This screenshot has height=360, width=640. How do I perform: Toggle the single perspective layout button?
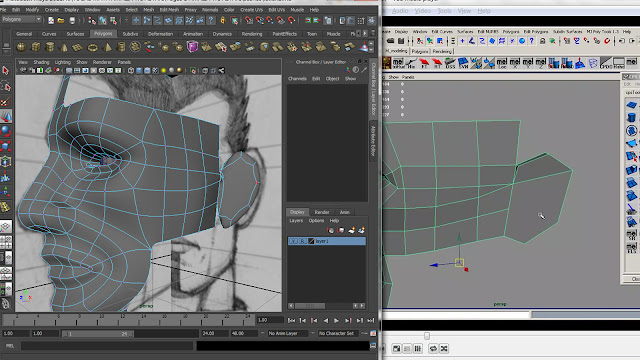[x=6, y=227]
